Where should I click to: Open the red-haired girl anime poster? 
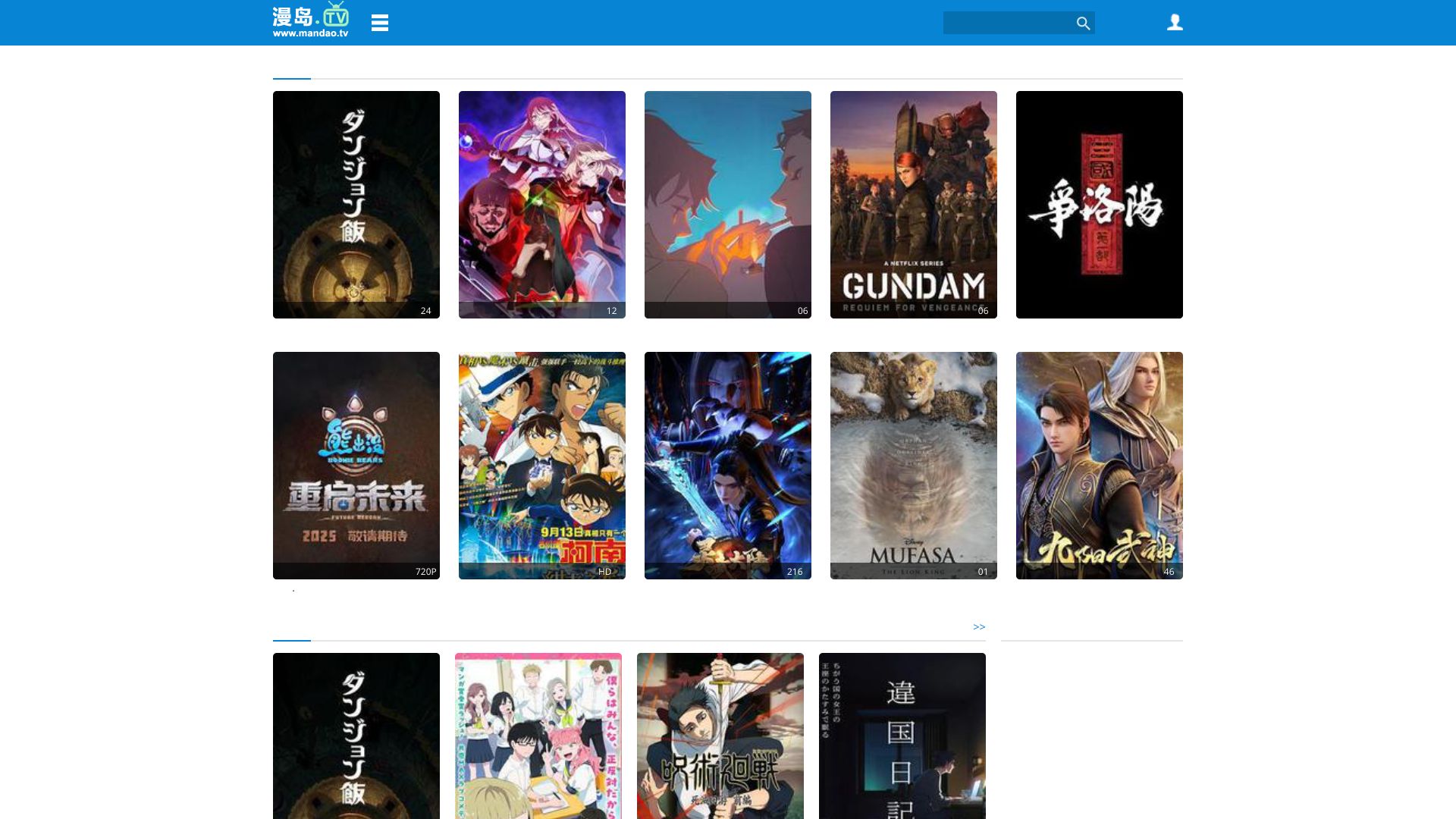(542, 205)
